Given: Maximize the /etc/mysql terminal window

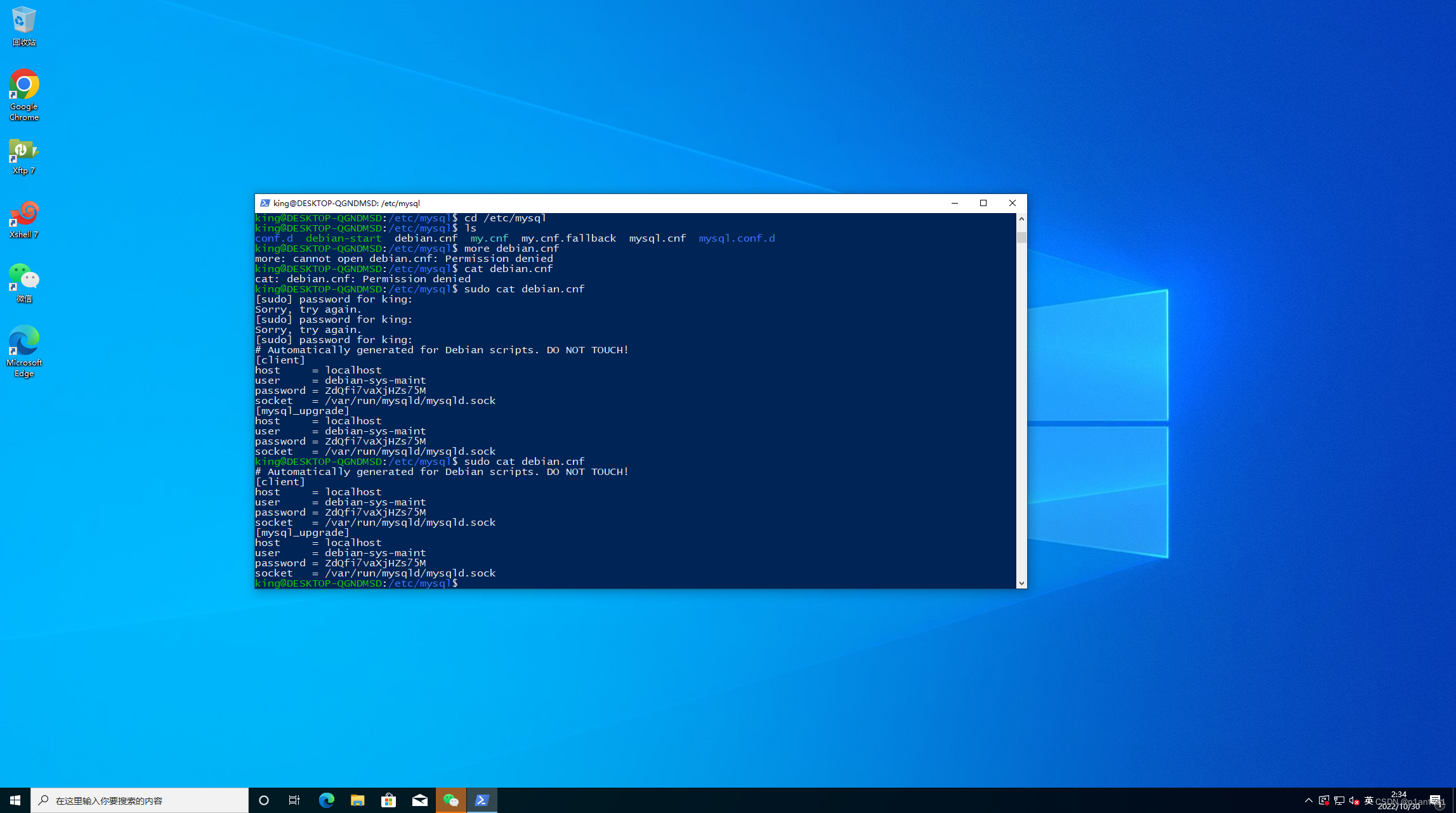Looking at the screenshot, I should 983,203.
